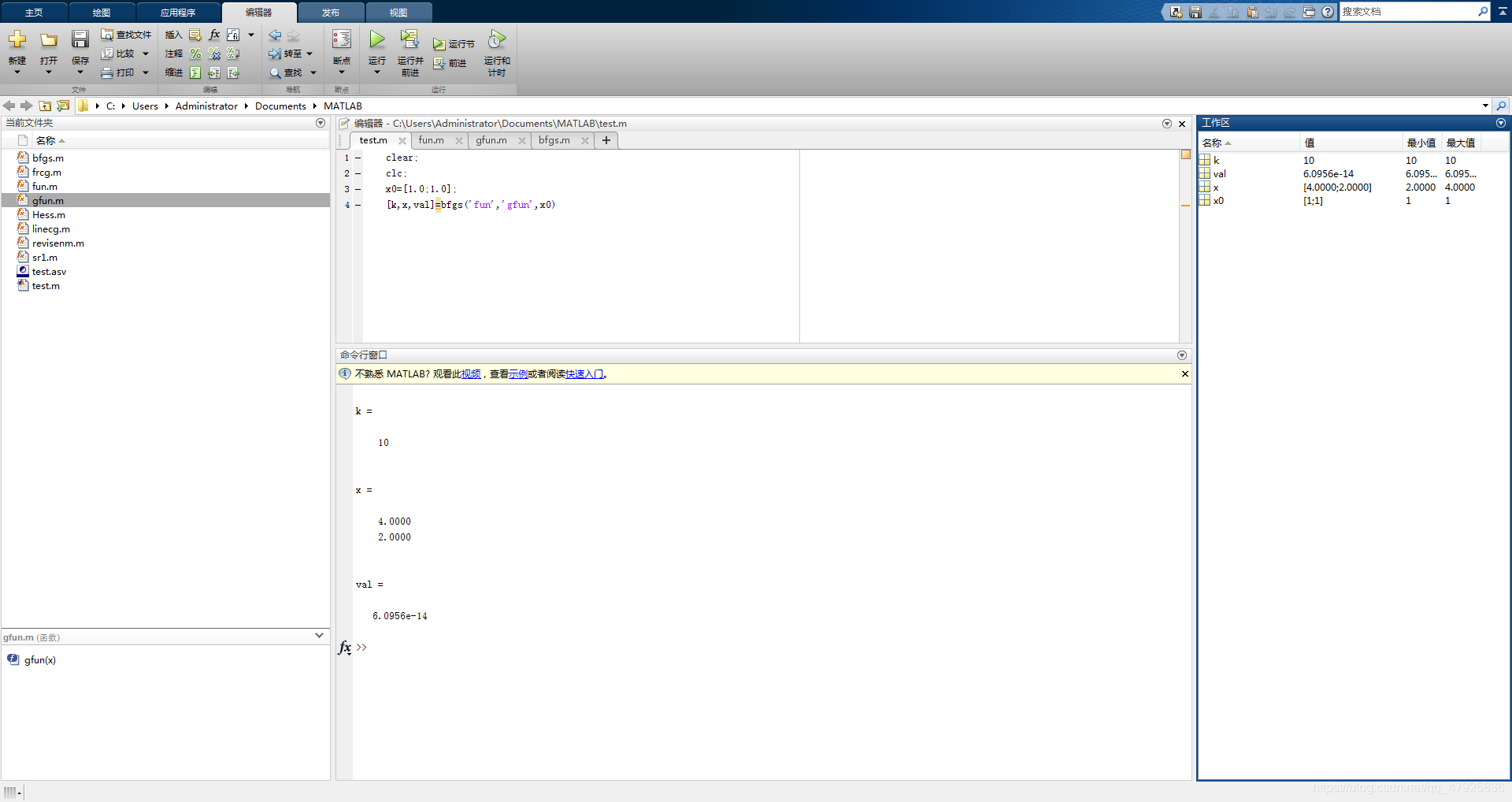Viewport: 1512px width, 802px height.
Task: Open the Open (打开) dropdown arrow
Action: 49,72
